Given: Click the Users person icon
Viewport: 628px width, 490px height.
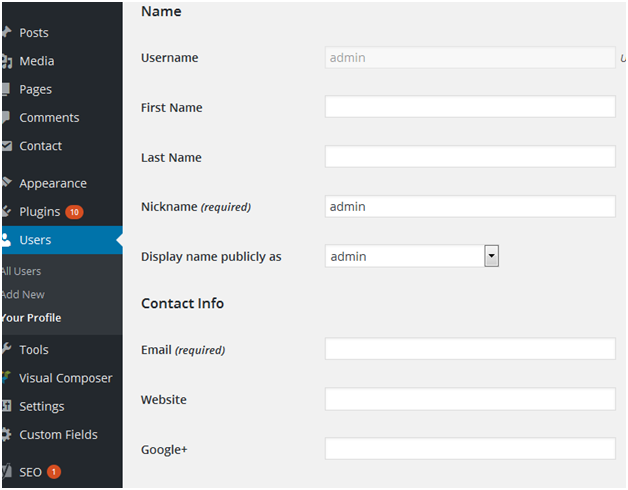Looking at the screenshot, I should [6, 240].
